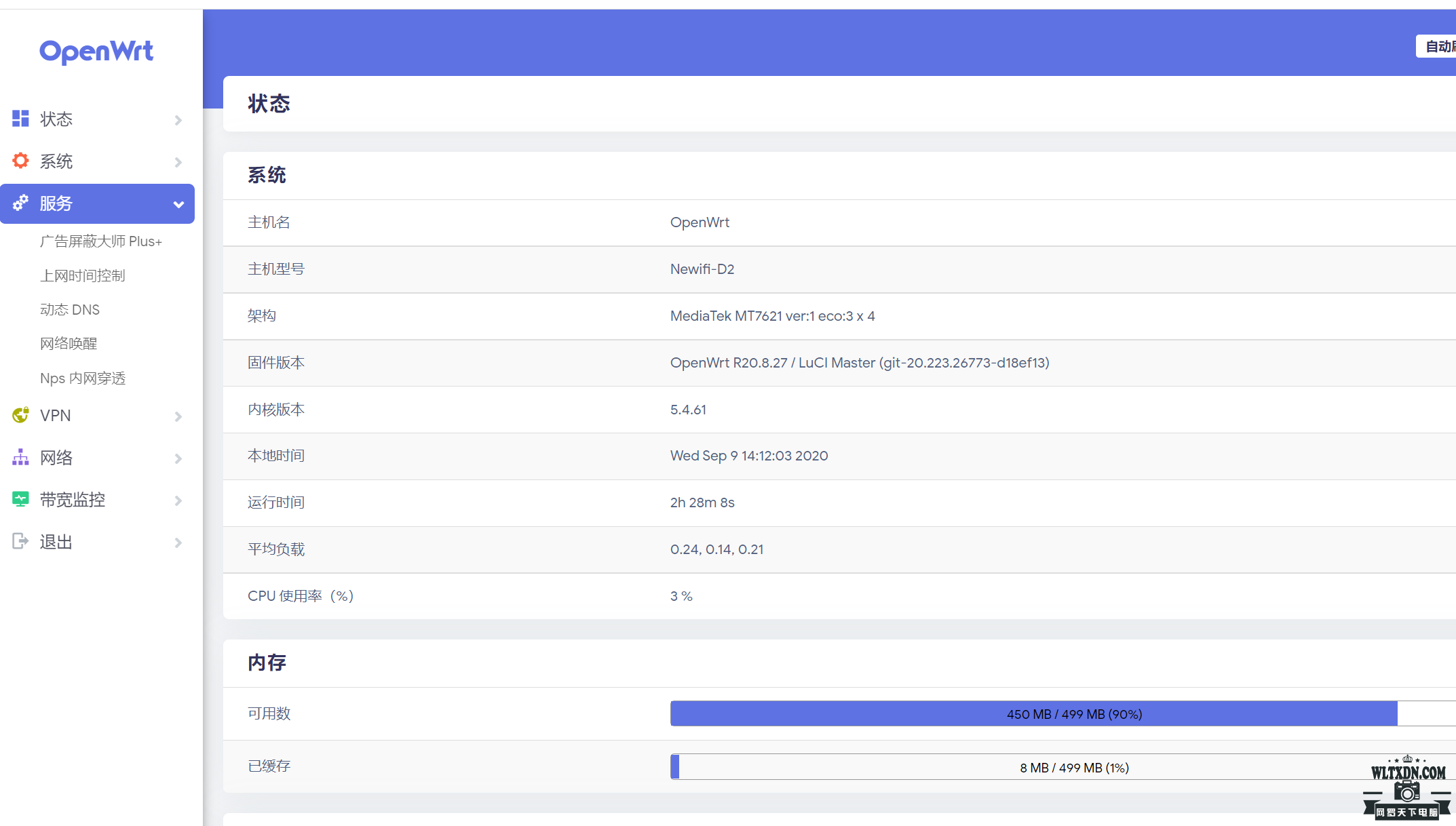Collapse the 服务 menu chevron

(178, 204)
